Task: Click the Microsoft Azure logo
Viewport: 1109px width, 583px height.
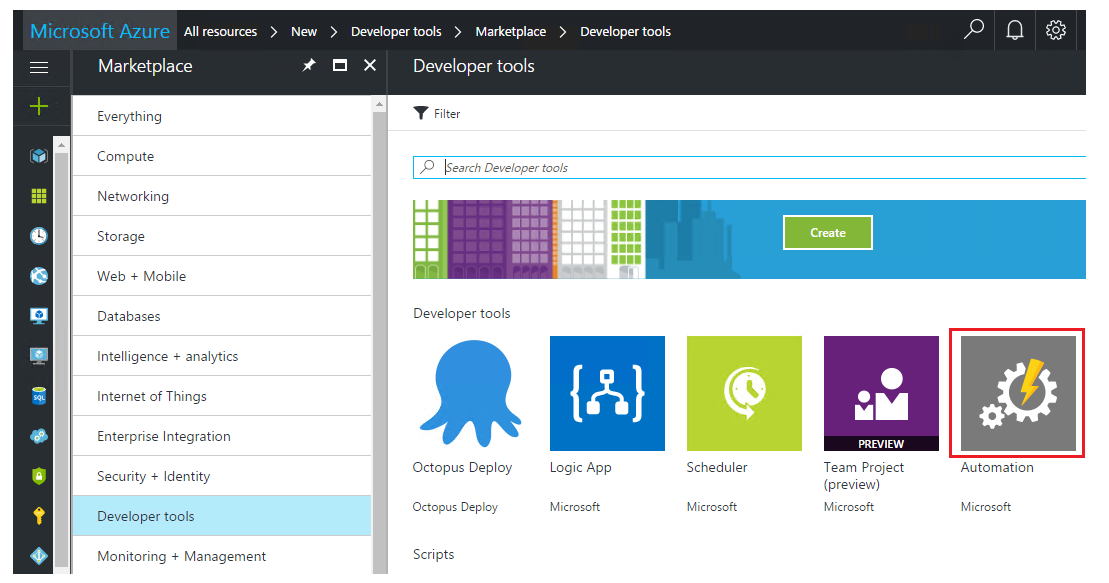Action: 100,31
